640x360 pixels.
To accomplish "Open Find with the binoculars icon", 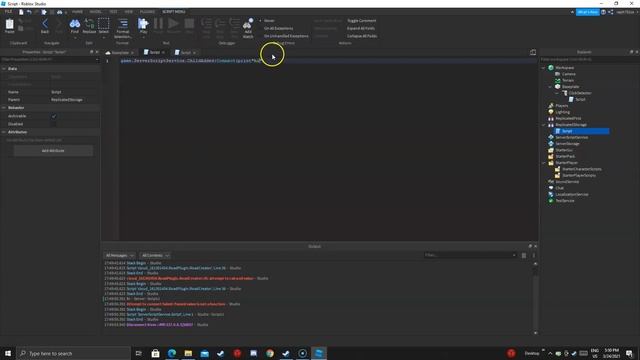I will (x=75, y=25).
